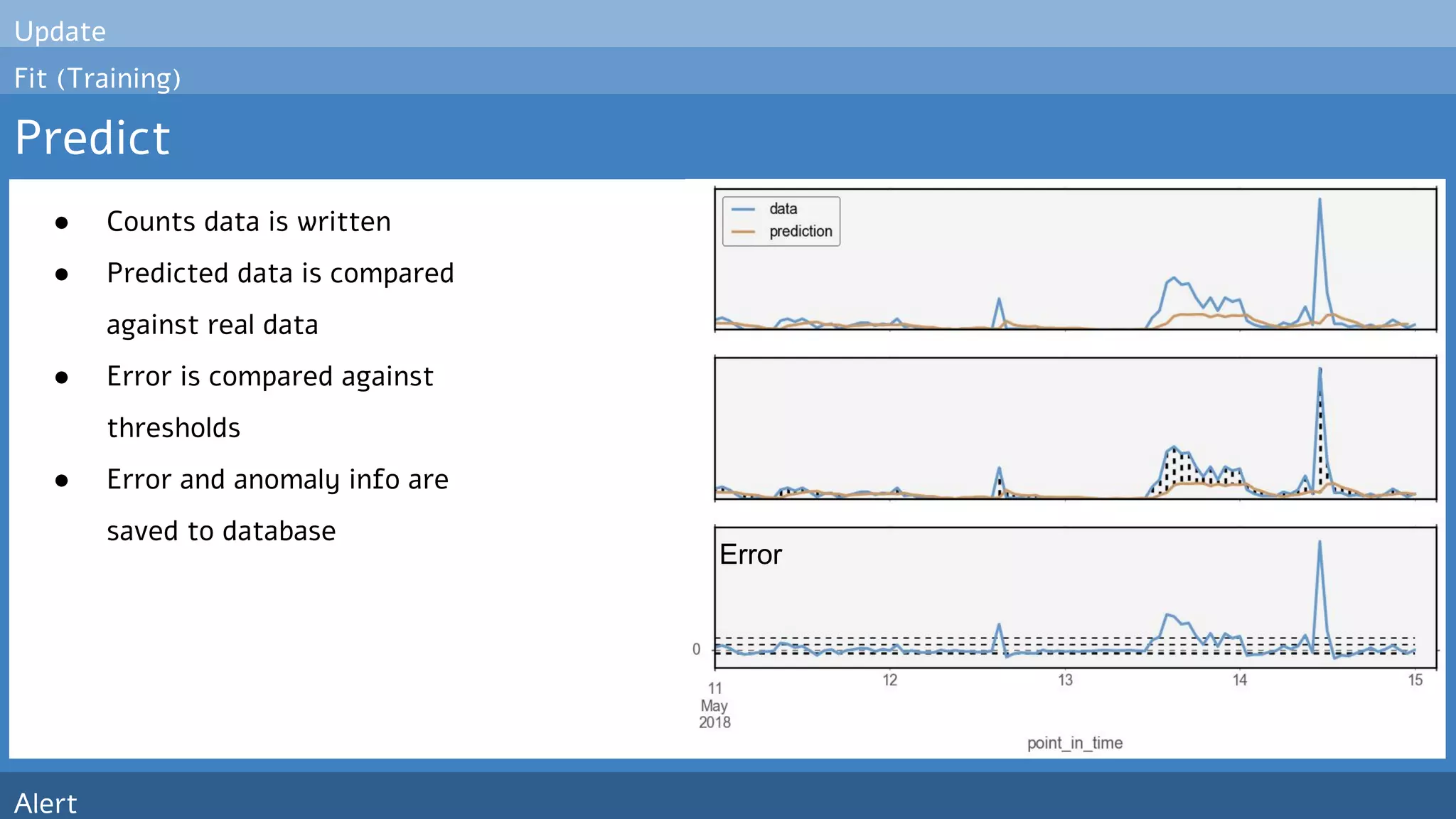Click the '11 May 2018' date label
The width and height of the screenshot is (1456, 819).
coord(714,705)
